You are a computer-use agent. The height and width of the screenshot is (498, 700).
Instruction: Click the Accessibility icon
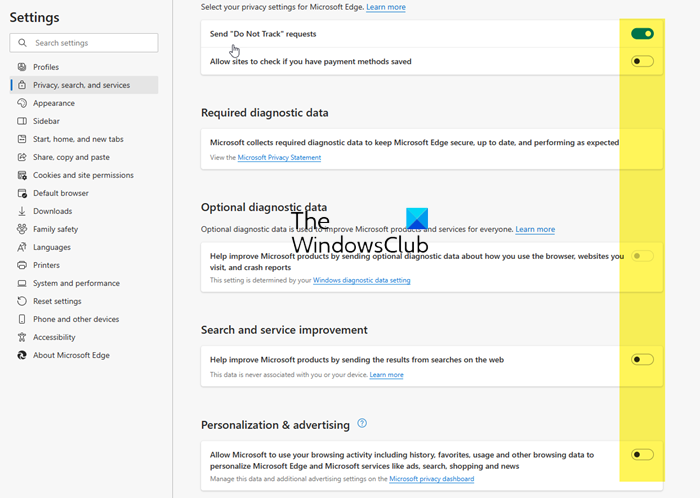21,337
